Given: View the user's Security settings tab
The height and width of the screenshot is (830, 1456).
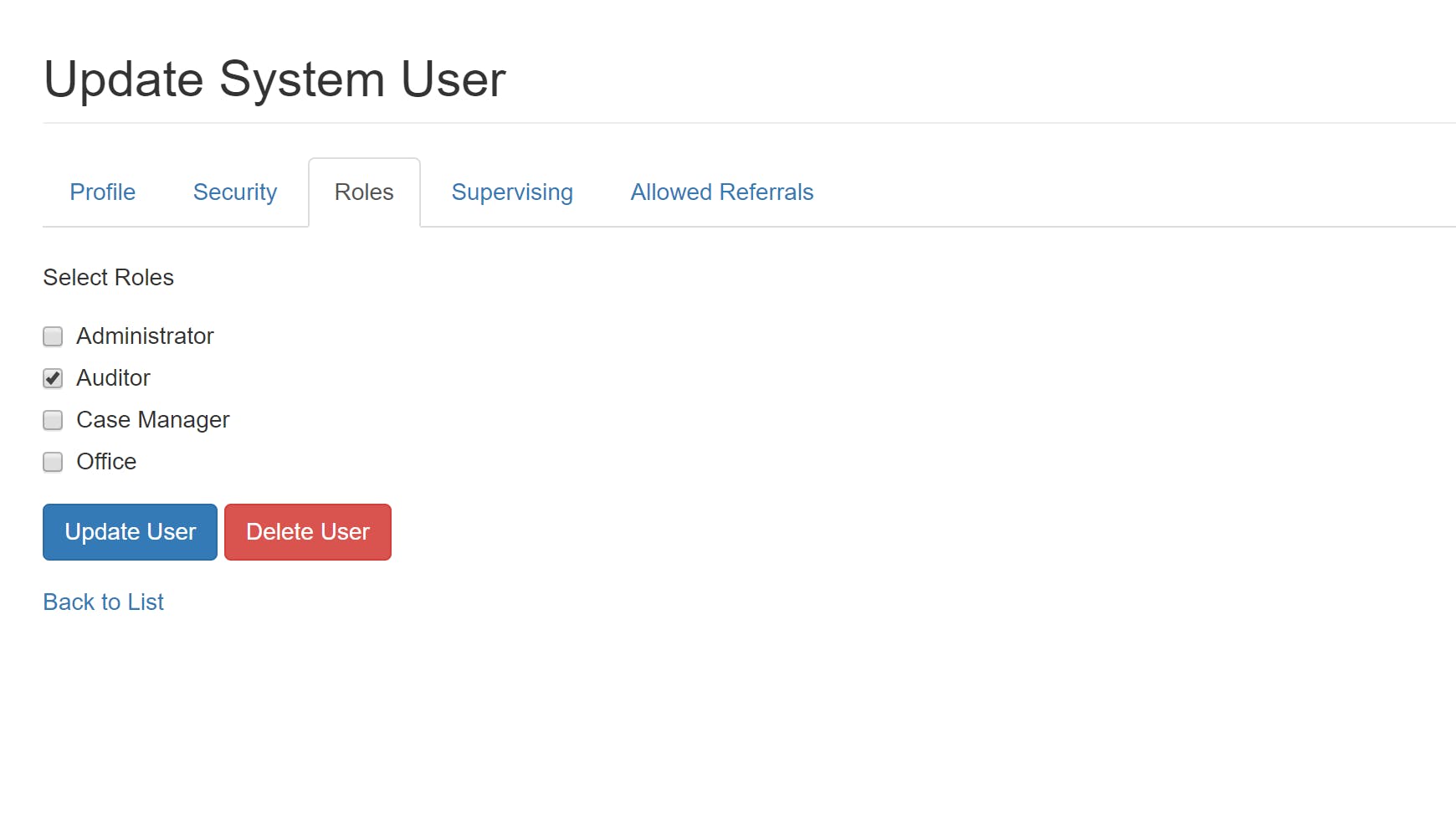Looking at the screenshot, I should pos(235,192).
